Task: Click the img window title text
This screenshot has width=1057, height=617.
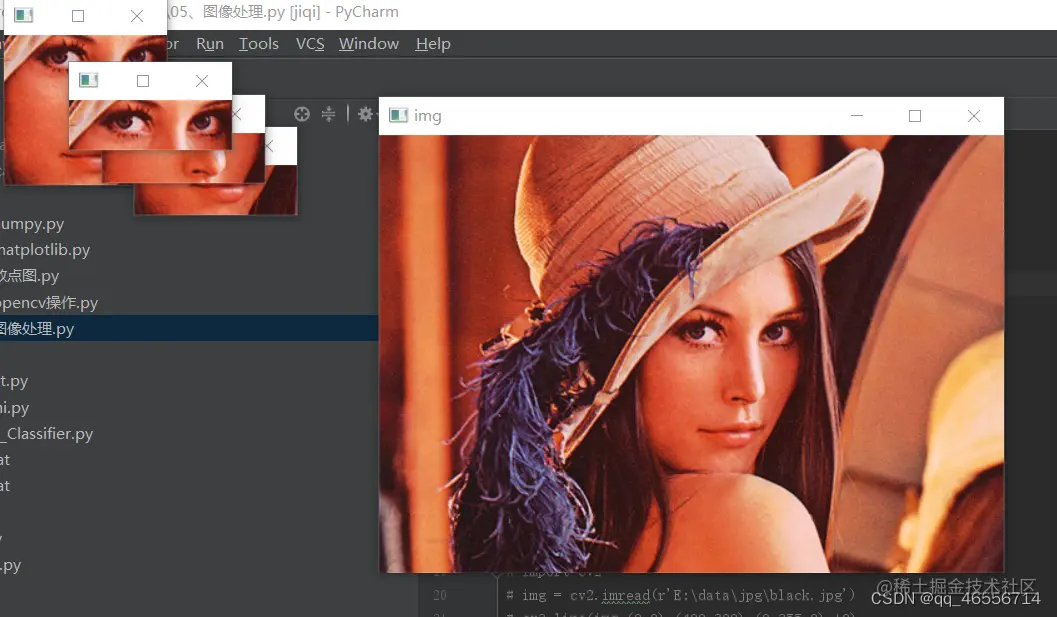Action: (x=427, y=116)
